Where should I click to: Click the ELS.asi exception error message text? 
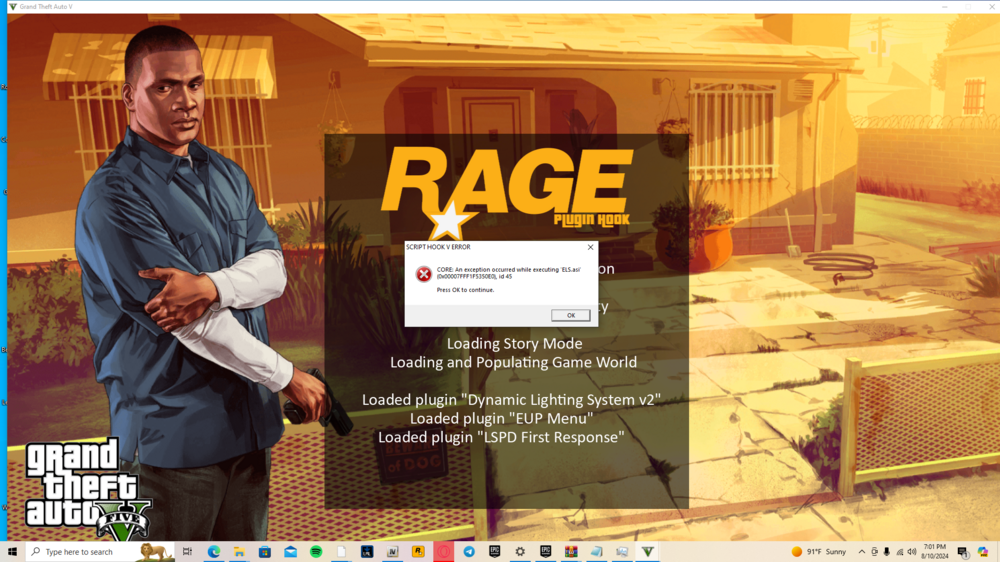pos(508,273)
